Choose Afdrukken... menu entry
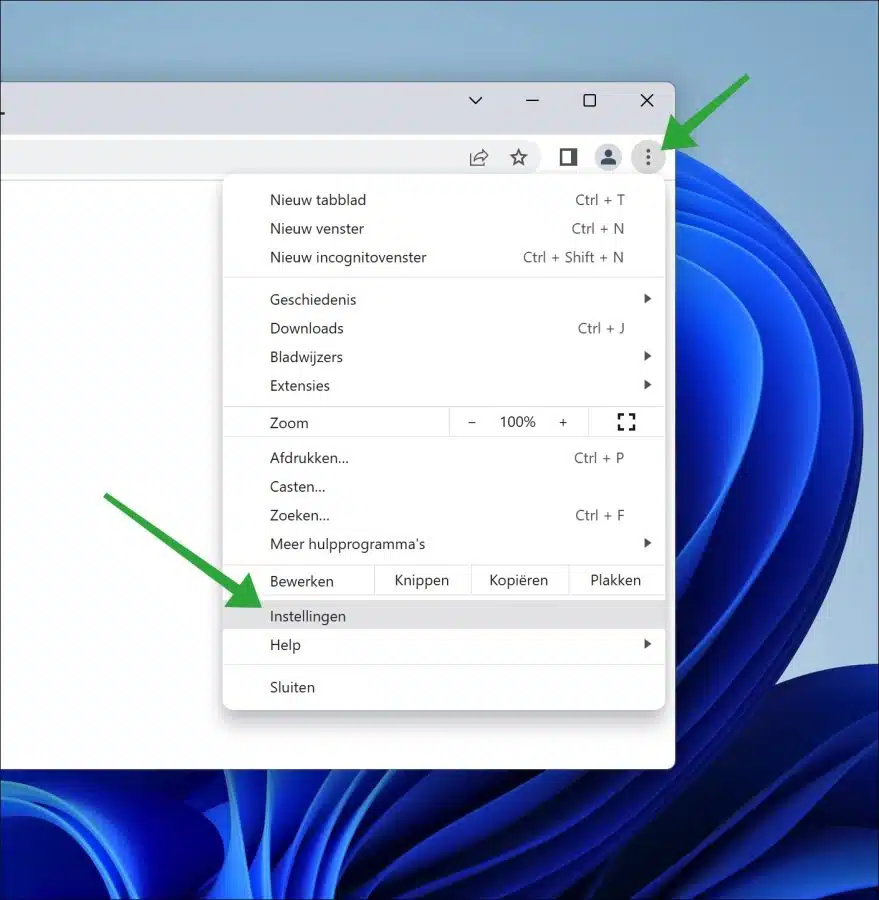879x900 pixels. pyautogui.click(x=444, y=458)
